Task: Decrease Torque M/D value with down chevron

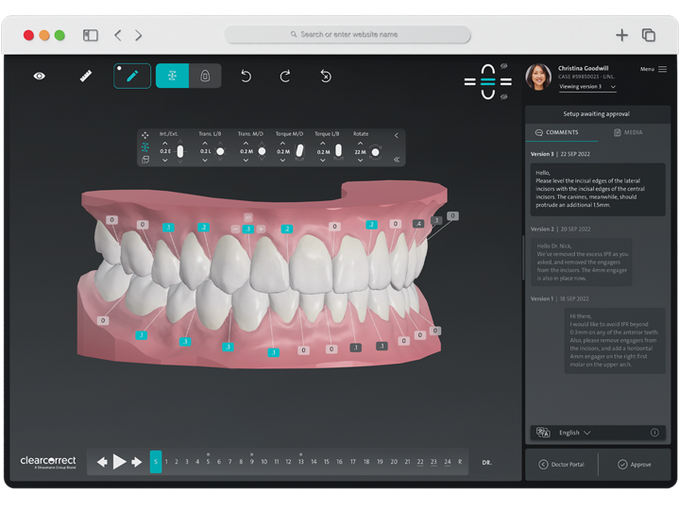Action: click(x=283, y=160)
